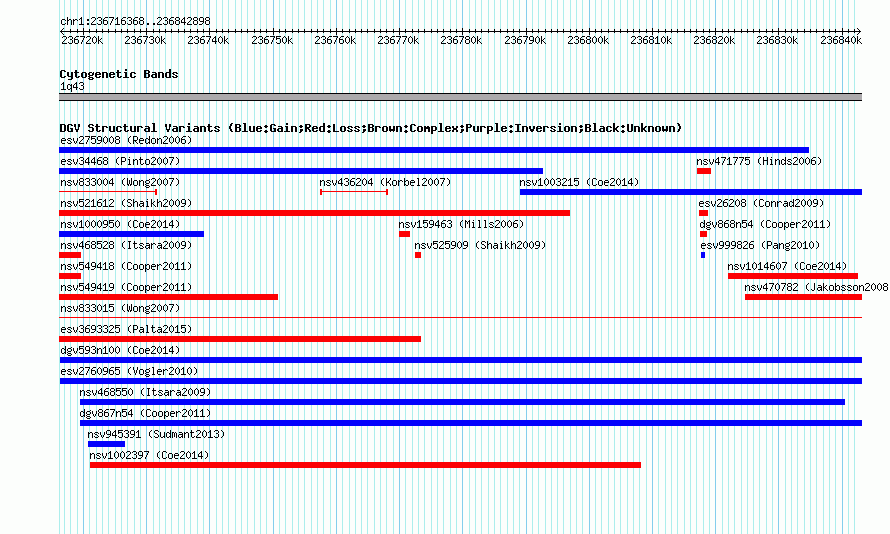Click the blue bar under nsv1003215

pos(691,192)
